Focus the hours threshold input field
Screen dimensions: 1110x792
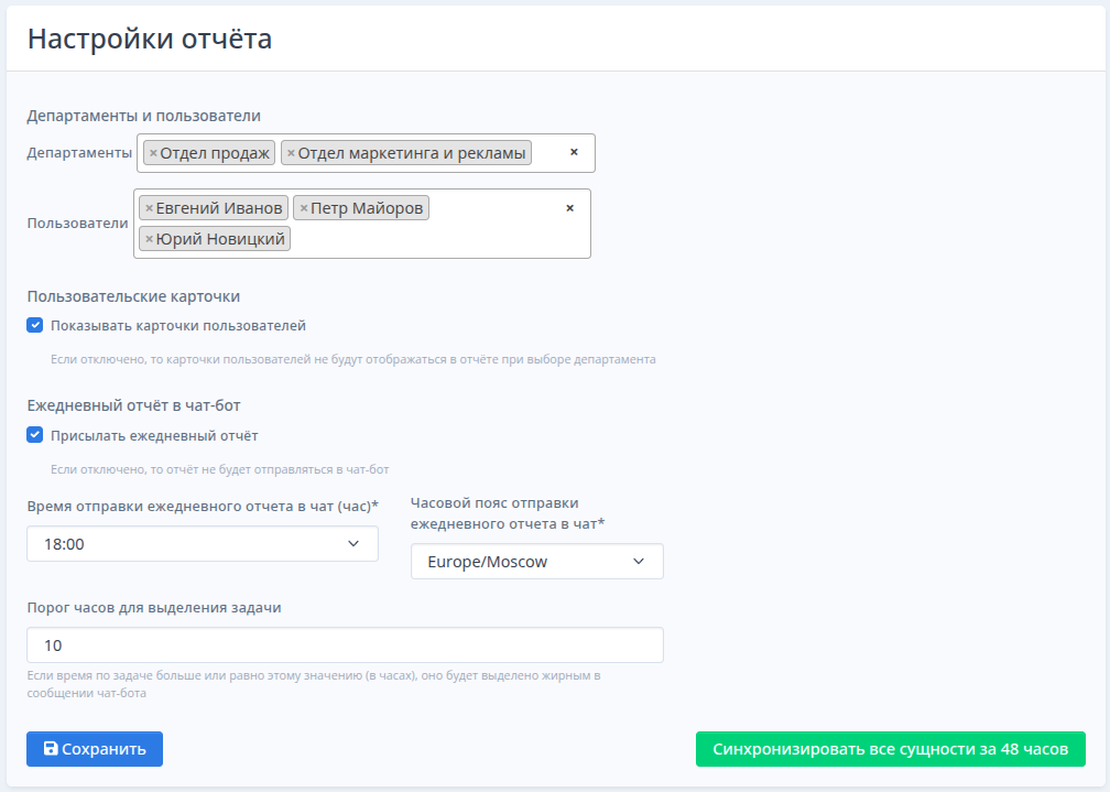point(345,645)
